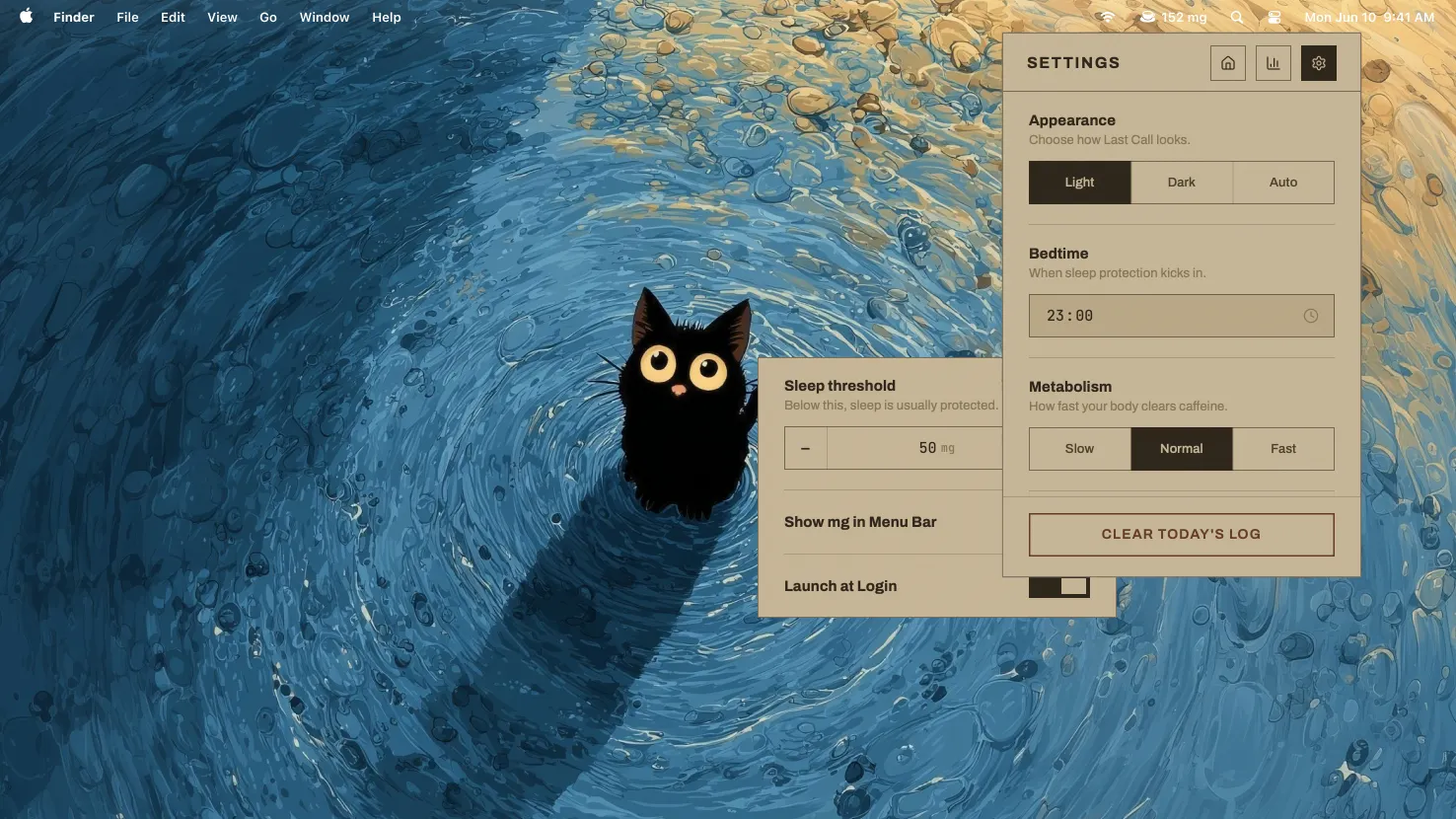Open the Go menu
The image size is (1456, 819).
click(268, 17)
